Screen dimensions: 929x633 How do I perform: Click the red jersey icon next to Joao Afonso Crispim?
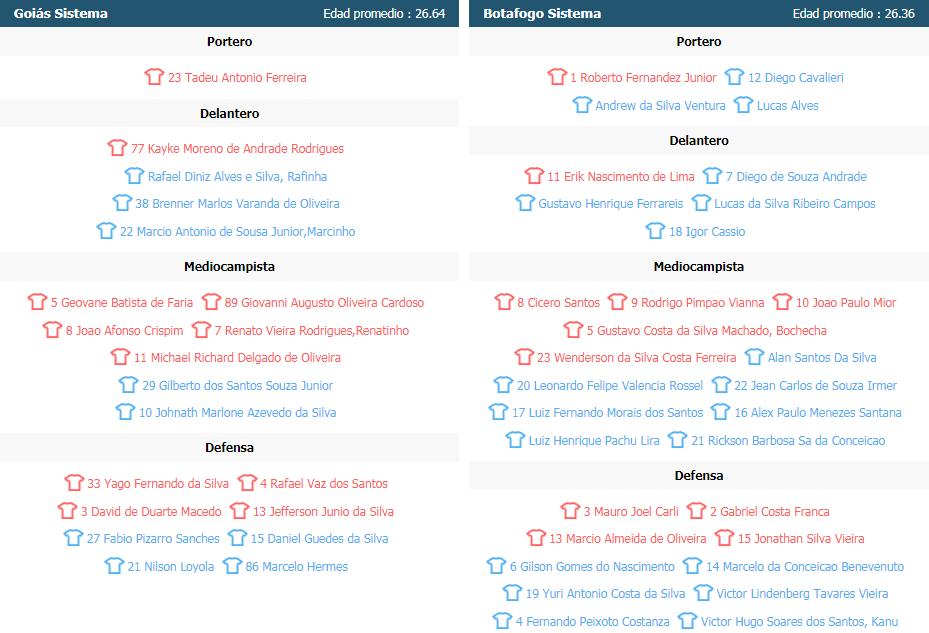[x=52, y=330]
